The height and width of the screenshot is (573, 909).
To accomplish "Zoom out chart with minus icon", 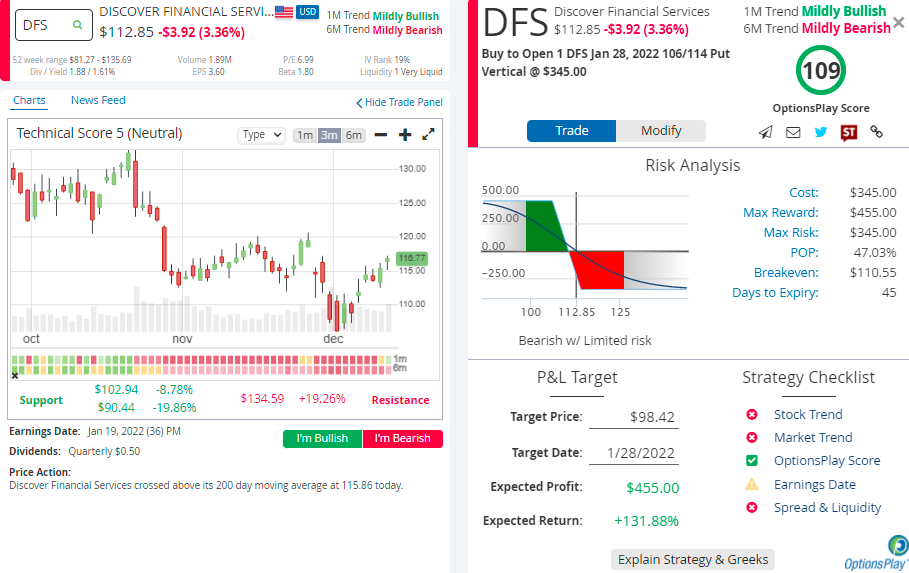I will (381, 135).
